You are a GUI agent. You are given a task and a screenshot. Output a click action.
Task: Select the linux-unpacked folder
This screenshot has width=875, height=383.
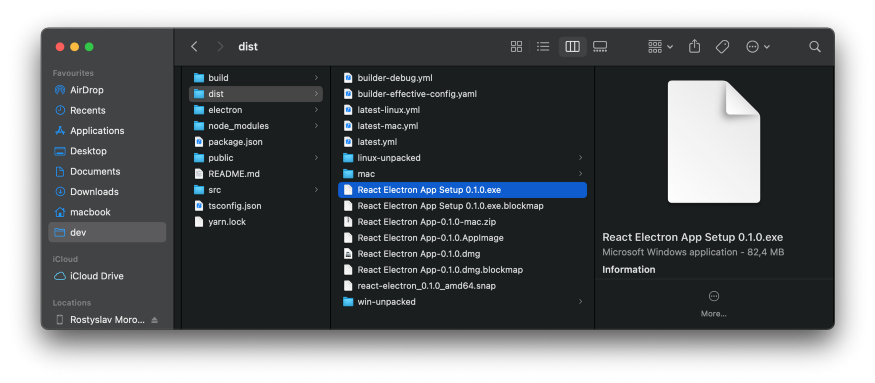tap(462, 158)
